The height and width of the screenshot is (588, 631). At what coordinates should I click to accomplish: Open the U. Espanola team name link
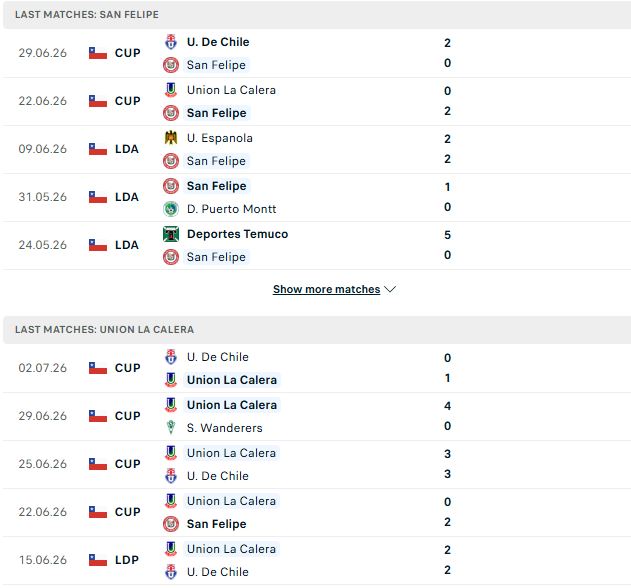point(220,138)
